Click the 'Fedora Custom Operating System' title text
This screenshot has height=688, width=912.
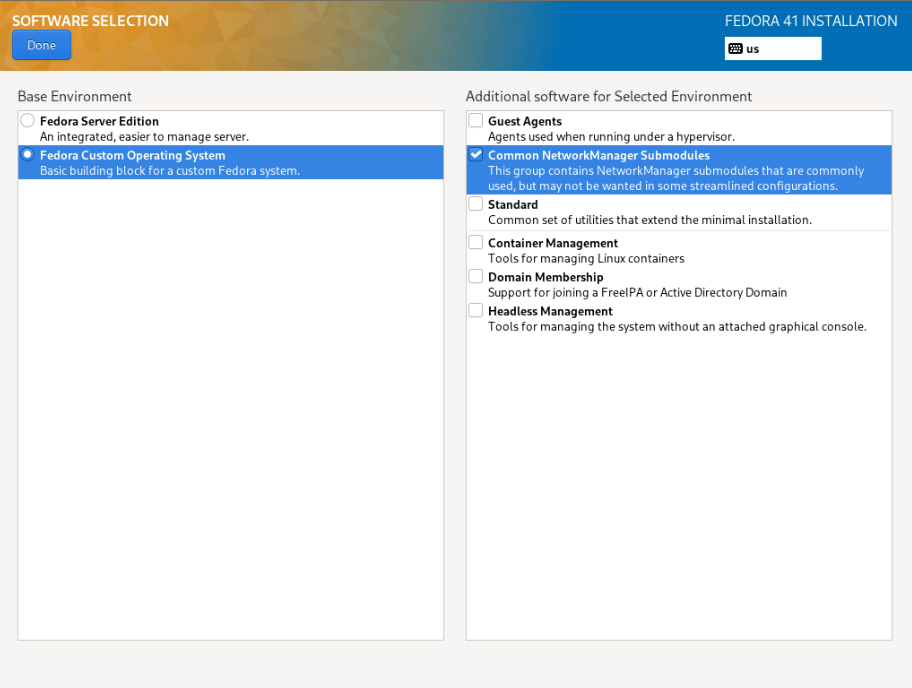[133, 155]
